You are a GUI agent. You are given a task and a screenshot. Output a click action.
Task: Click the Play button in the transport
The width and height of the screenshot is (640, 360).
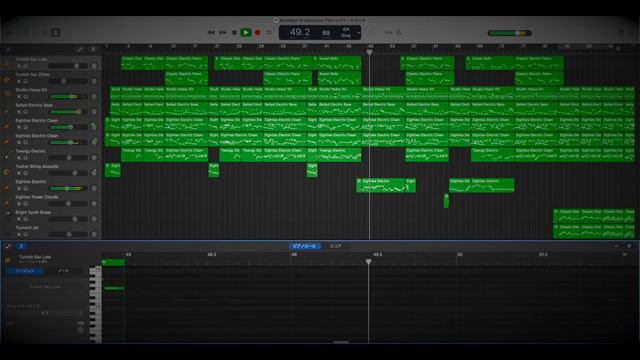click(x=246, y=32)
